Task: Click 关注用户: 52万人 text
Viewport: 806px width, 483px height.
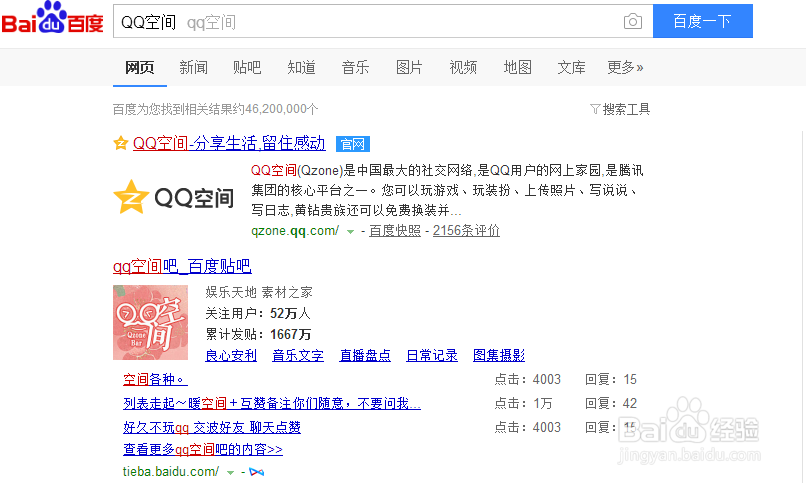Action: [x=258, y=313]
